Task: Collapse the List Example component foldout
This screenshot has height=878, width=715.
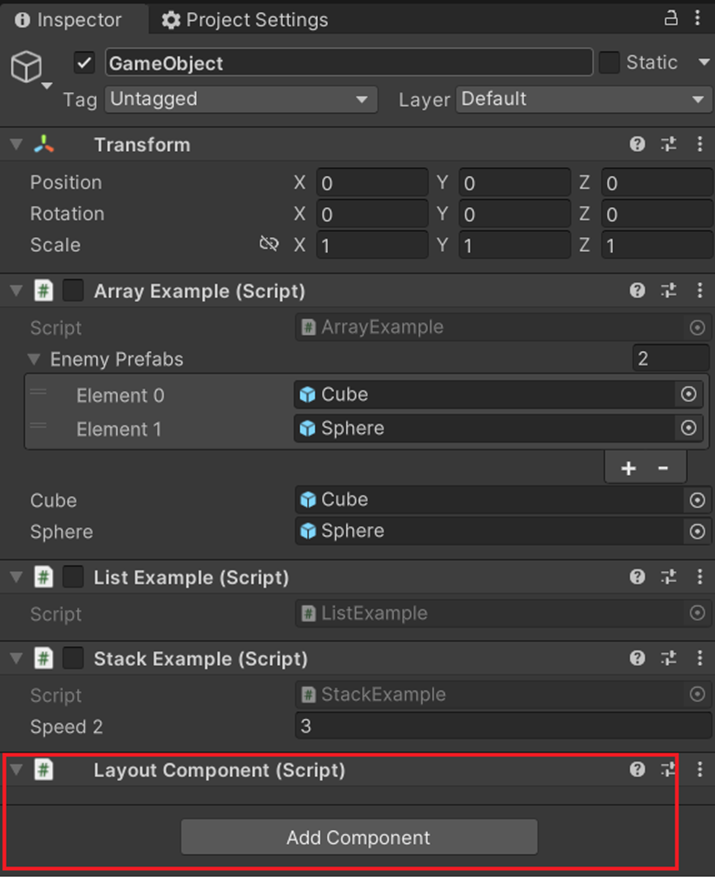Action: [x=16, y=577]
